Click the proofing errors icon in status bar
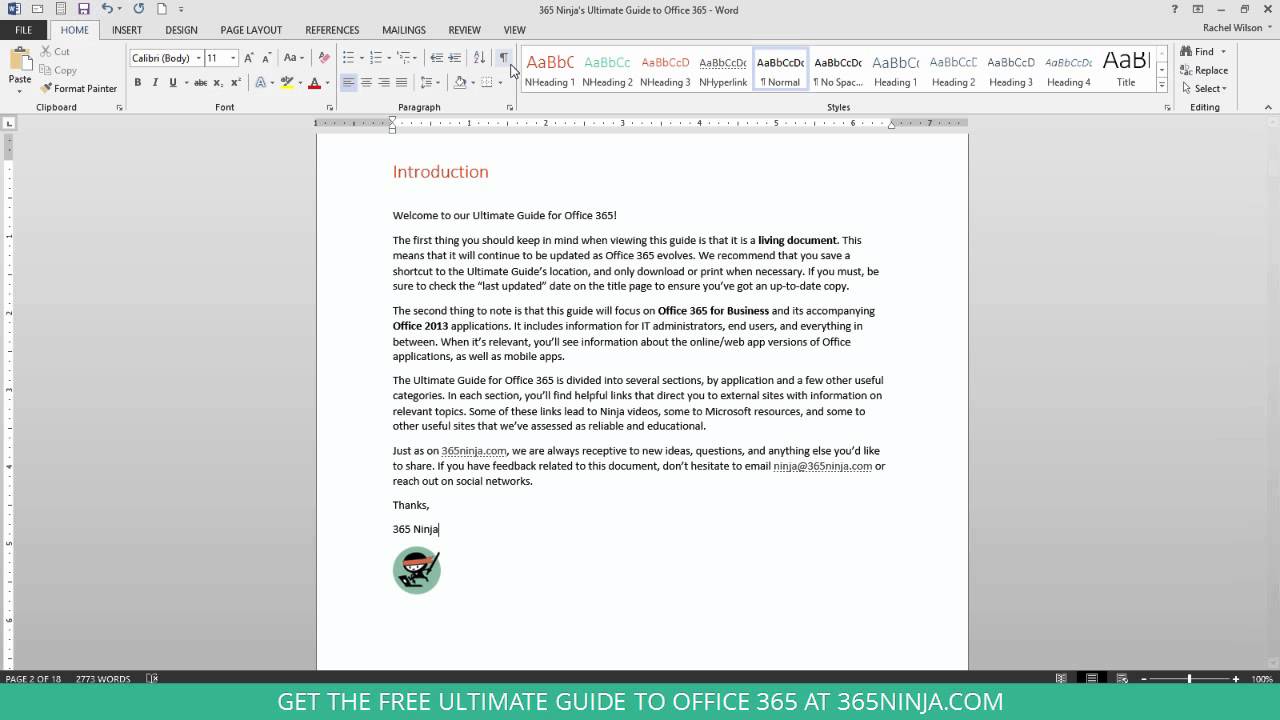 tap(152, 679)
